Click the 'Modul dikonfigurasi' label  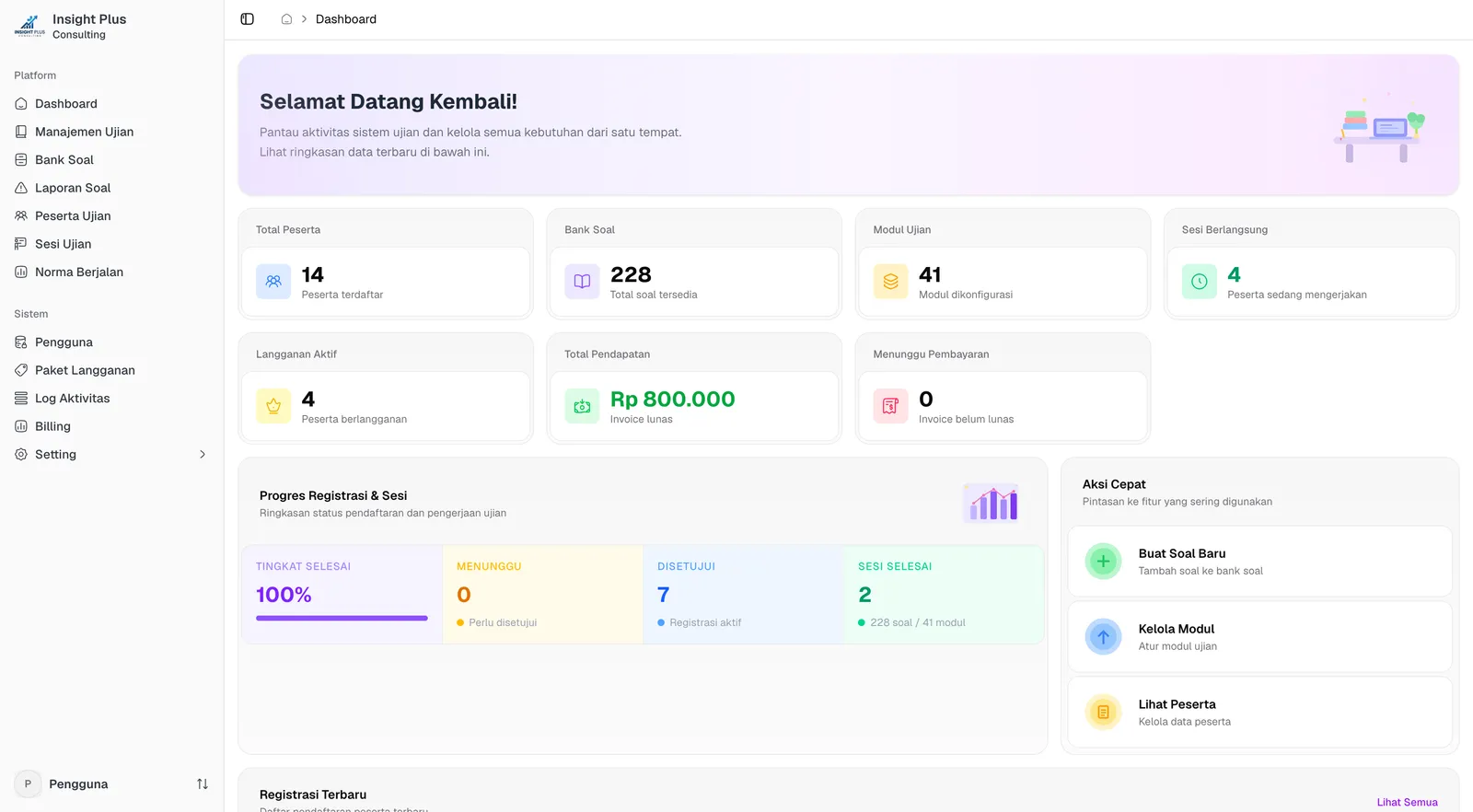tap(966, 295)
